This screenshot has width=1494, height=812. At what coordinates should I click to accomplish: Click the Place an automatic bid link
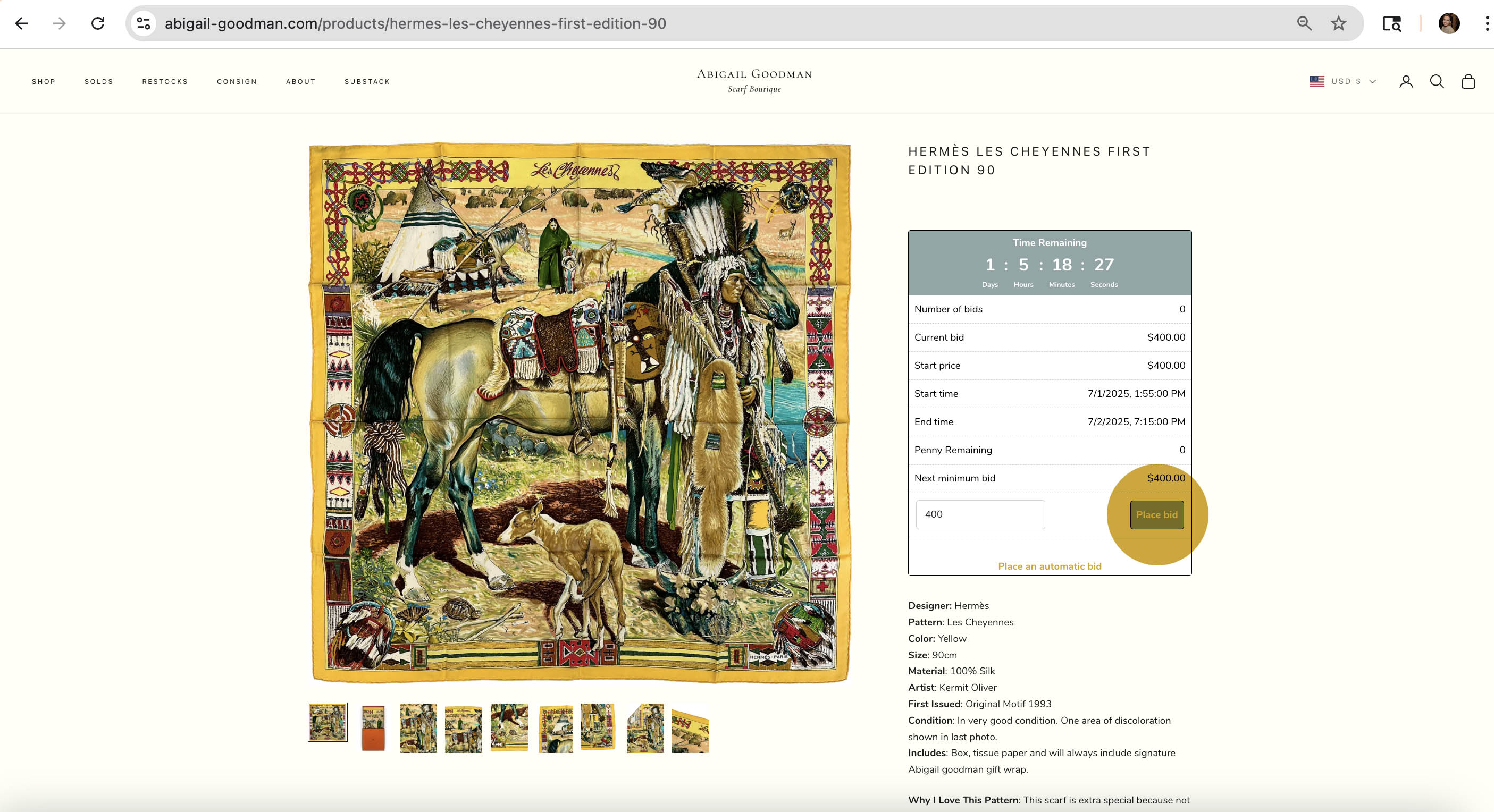[x=1049, y=566]
